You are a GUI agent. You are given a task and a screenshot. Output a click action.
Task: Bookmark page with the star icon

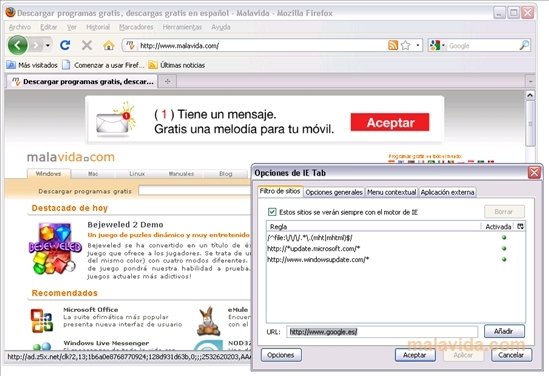405,45
